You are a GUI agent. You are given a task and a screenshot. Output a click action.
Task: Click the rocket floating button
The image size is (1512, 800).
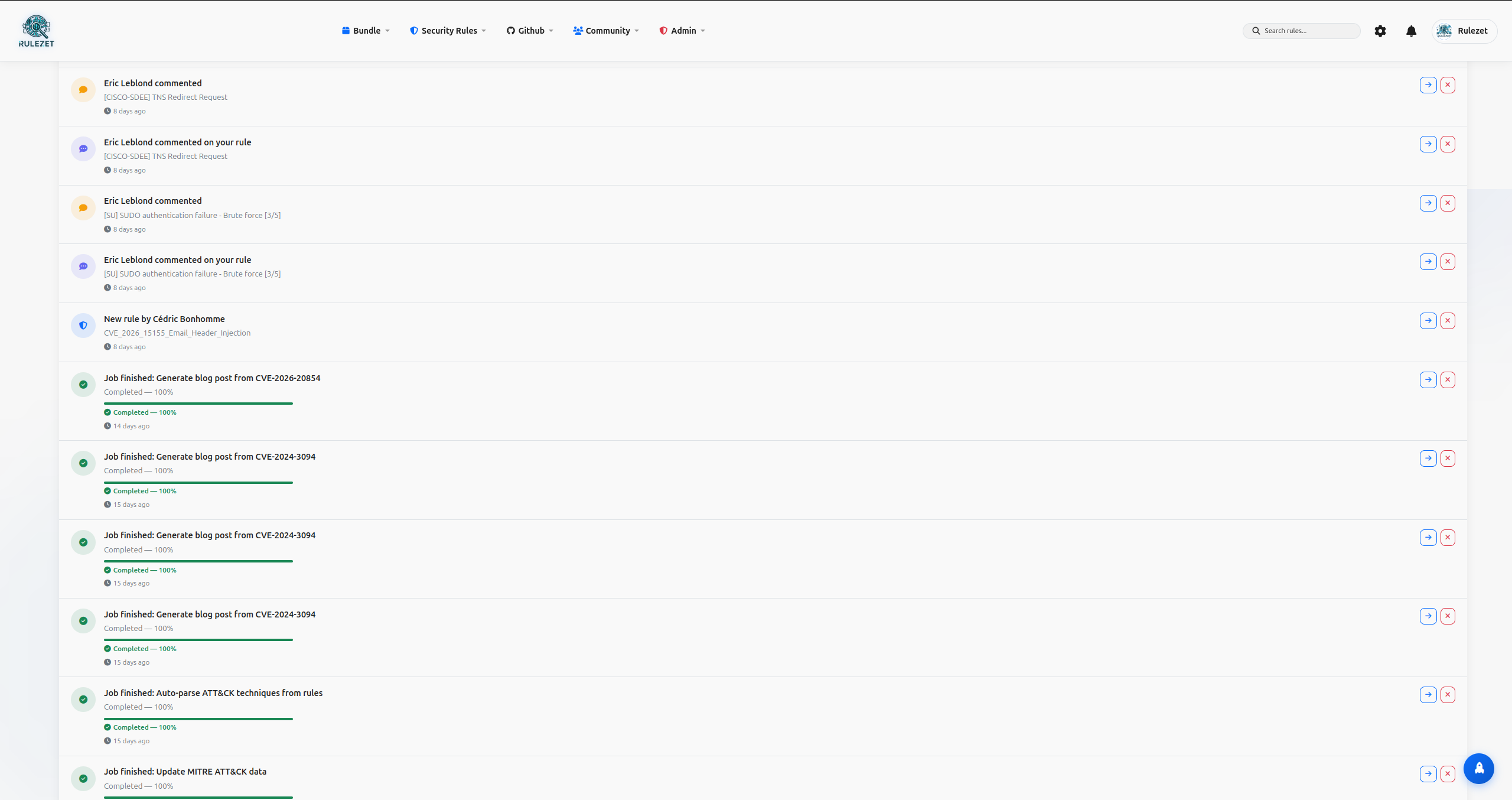pos(1478,768)
